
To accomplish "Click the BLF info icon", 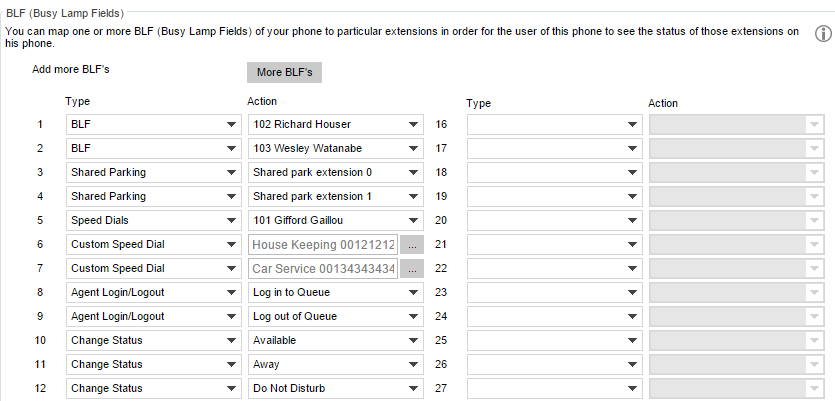I will tap(823, 34).
